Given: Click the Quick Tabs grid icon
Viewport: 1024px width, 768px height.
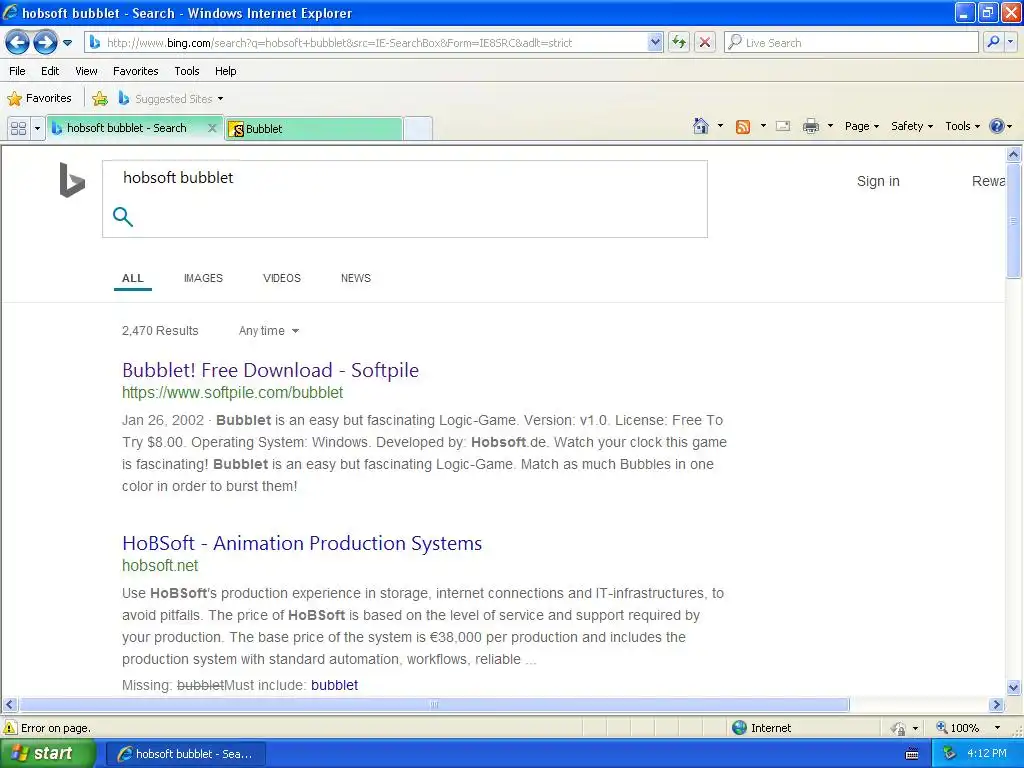Looking at the screenshot, I should click(18, 128).
